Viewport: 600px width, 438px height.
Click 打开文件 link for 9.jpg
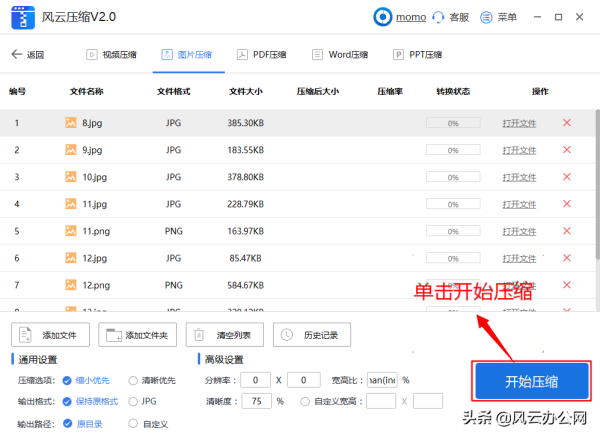pos(519,150)
